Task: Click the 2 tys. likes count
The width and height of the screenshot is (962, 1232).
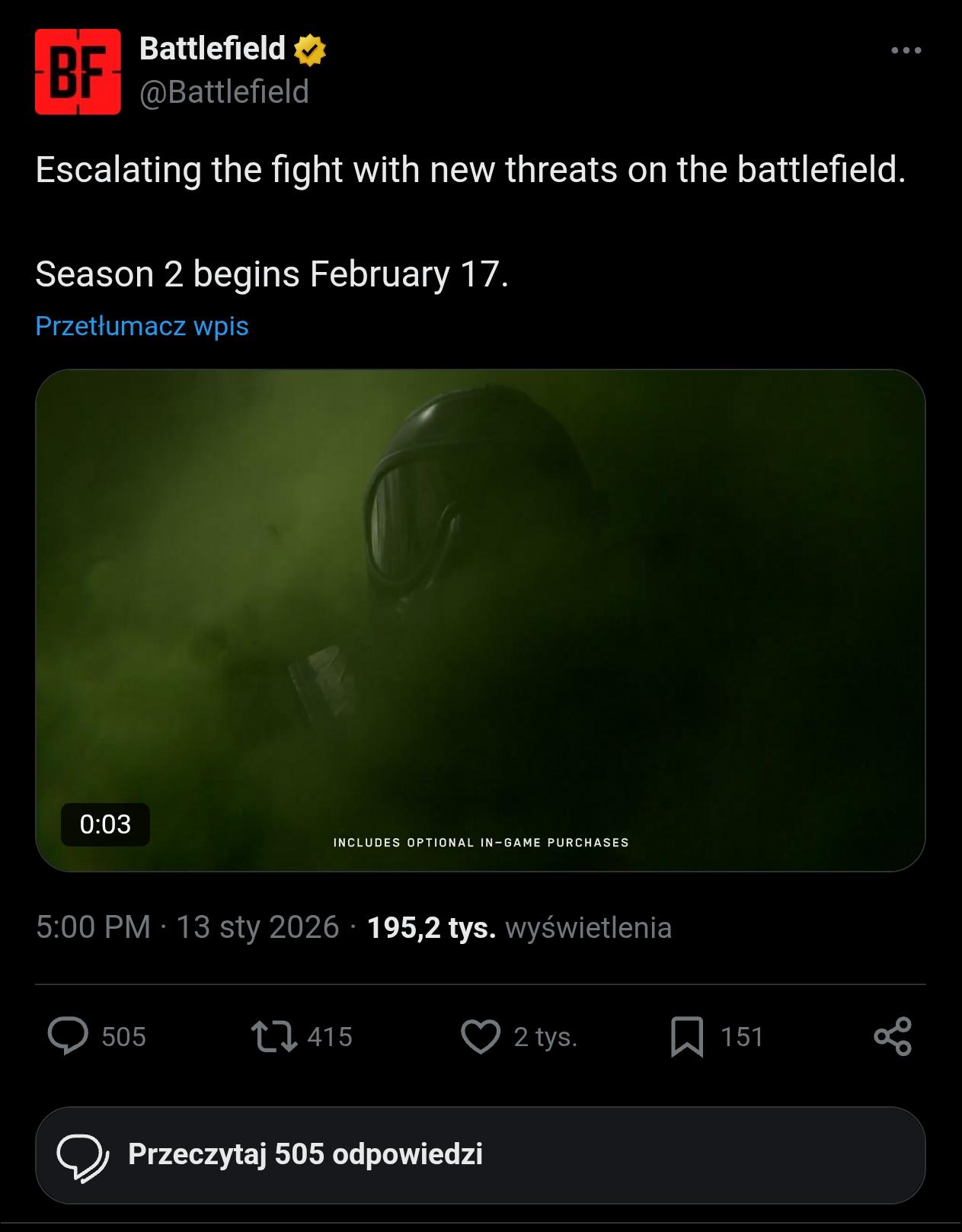Action: click(545, 1037)
